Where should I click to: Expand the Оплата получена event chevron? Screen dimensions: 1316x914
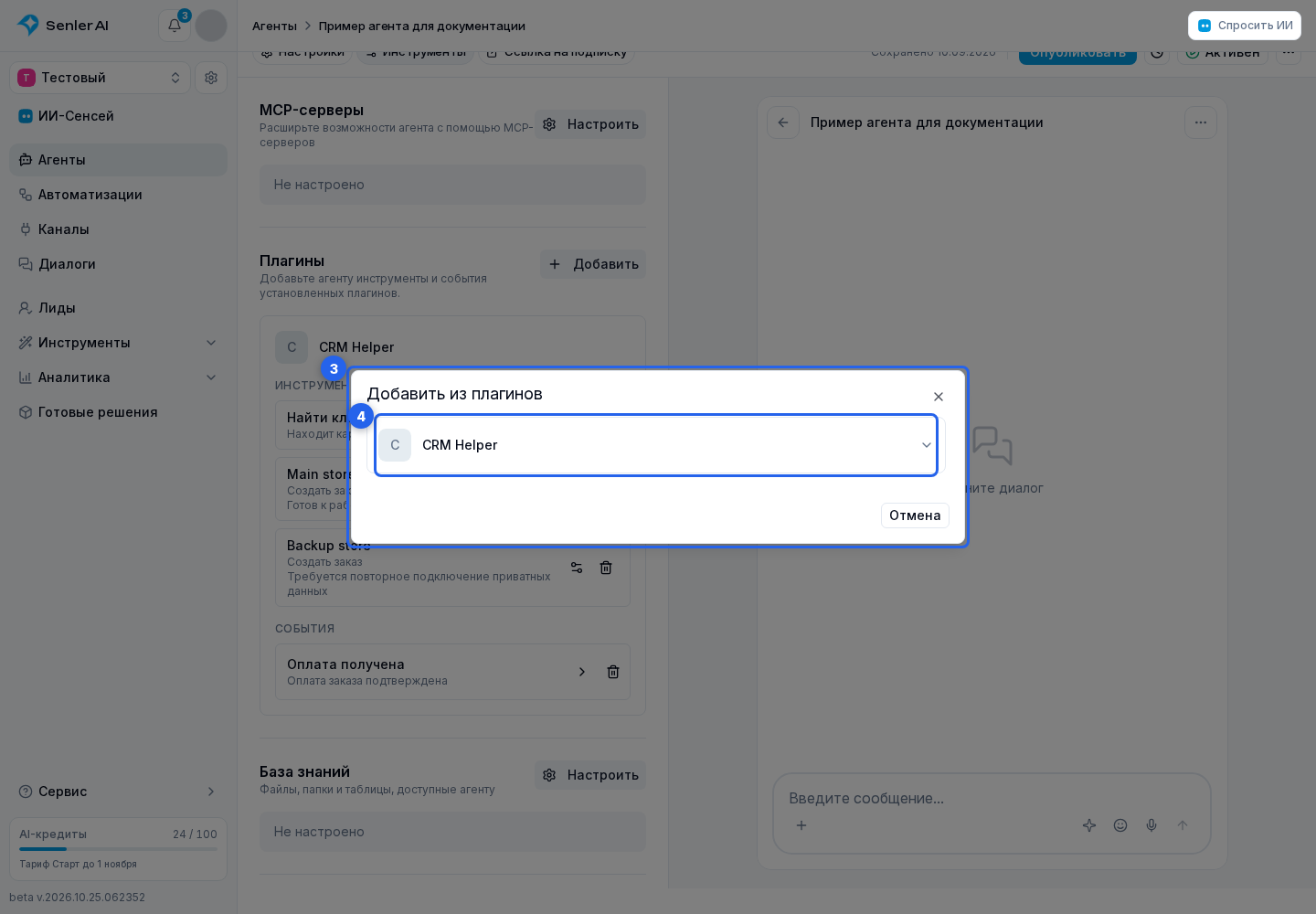[582, 672]
